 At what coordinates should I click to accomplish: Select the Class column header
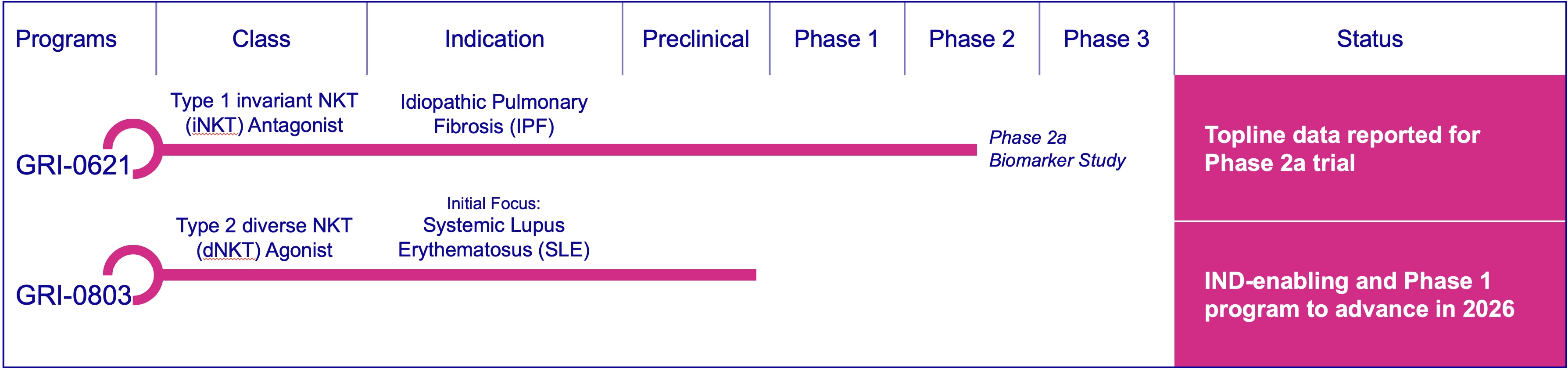click(261, 39)
